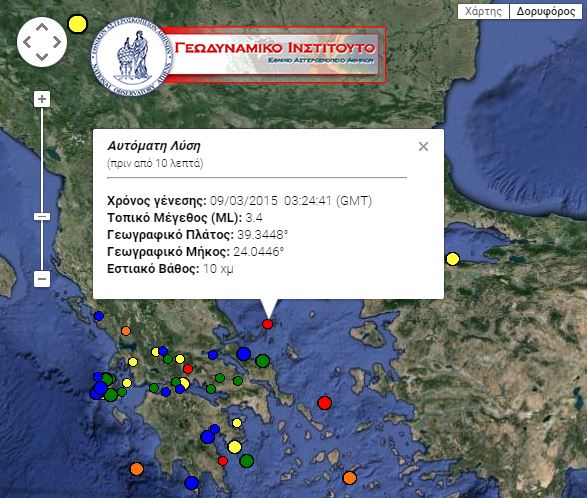Select the orange marker in Epirus
Image resolution: width=587 pixels, height=498 pixels.
click(x=126, y=331)
